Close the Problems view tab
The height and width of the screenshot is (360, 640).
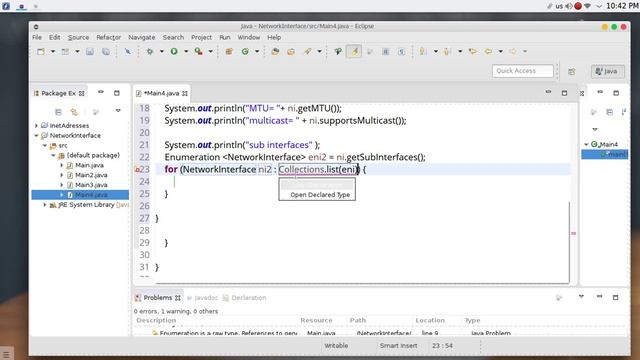coord(178,298)
